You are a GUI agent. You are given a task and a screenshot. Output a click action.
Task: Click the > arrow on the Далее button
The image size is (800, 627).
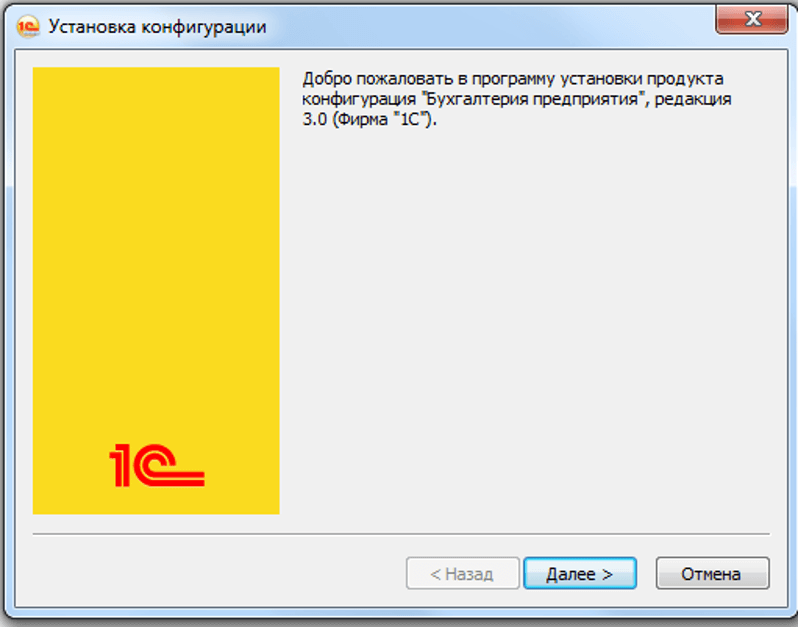(x=607, y=574)
